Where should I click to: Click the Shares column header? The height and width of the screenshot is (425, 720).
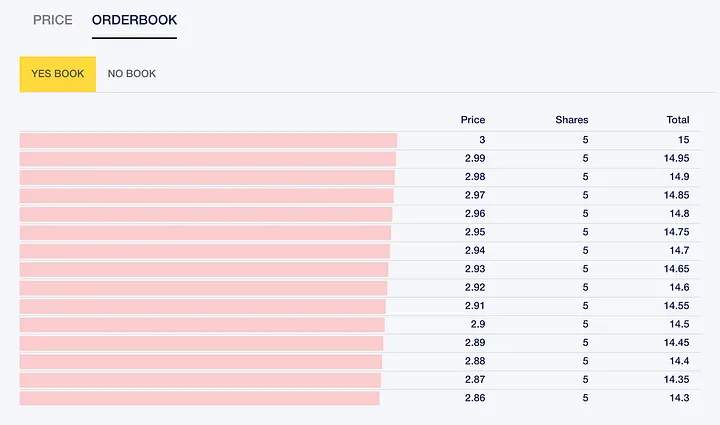click(x=572, y=120)
